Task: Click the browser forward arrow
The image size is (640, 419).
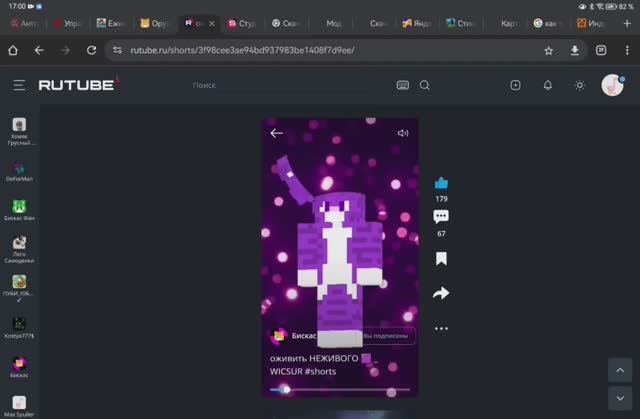Action: pyautogui.click(x=65, y=50)
